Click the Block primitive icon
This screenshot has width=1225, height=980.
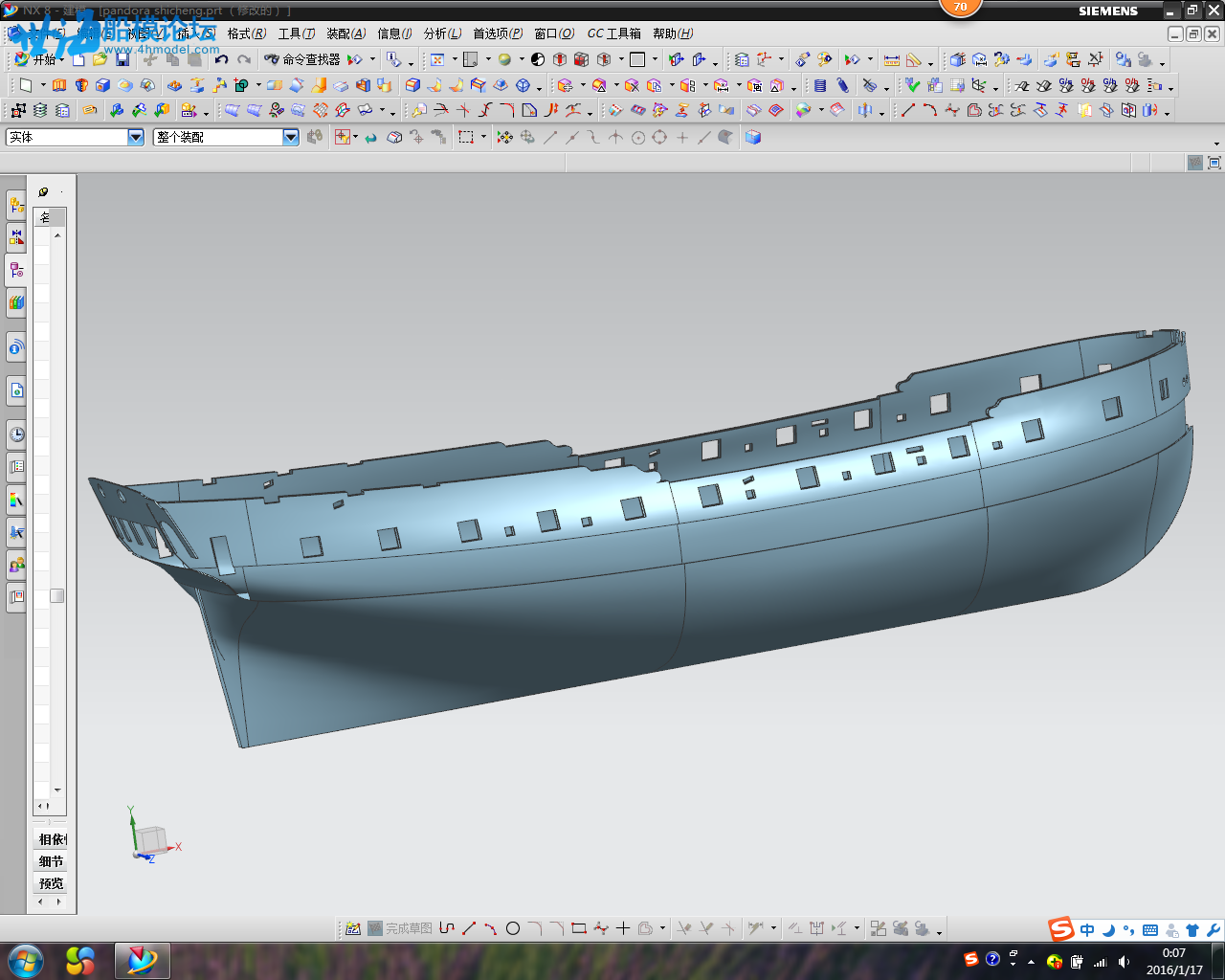click(x=103, y=85)
